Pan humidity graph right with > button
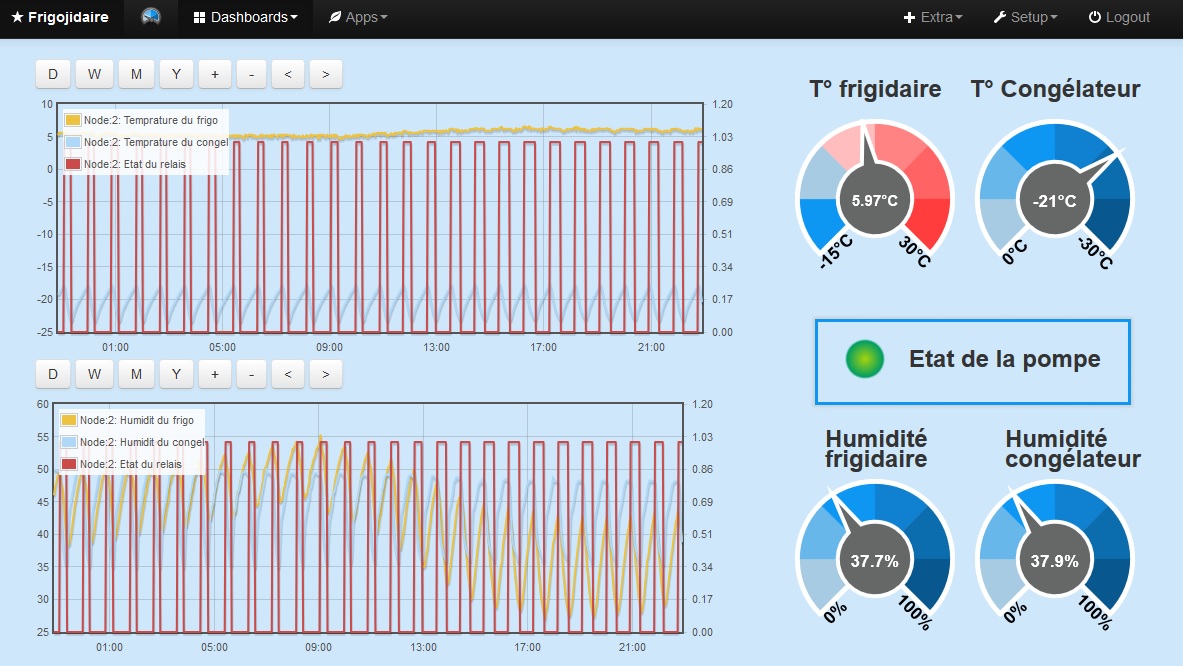Screen dimensions: 1183x666 coord(326,374)
